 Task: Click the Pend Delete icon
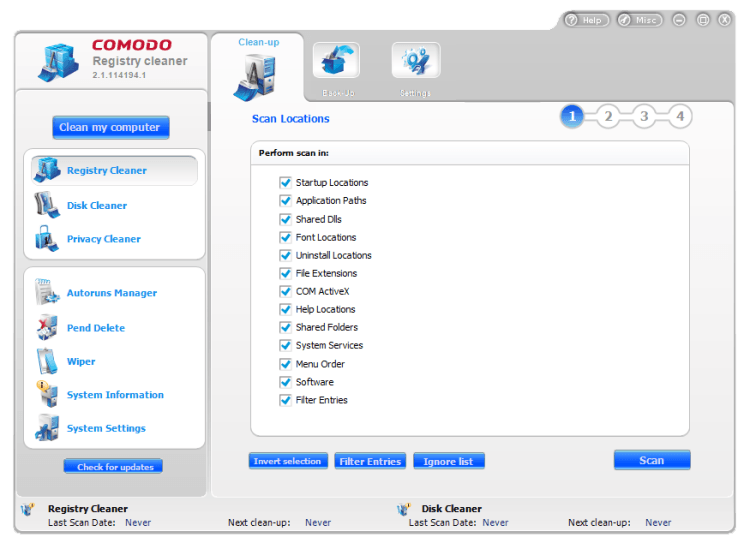click(47, 328)
